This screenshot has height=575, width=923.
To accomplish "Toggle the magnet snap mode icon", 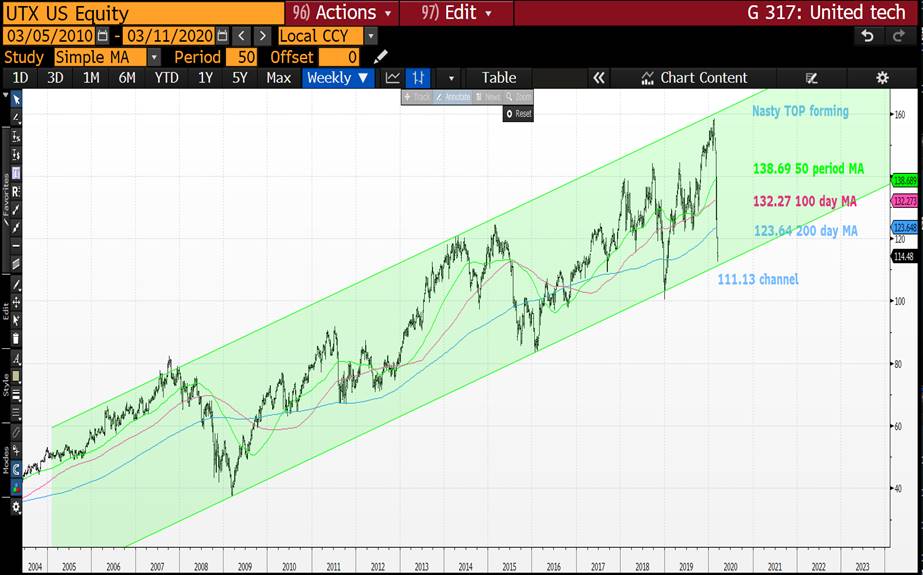I will 16,470.
